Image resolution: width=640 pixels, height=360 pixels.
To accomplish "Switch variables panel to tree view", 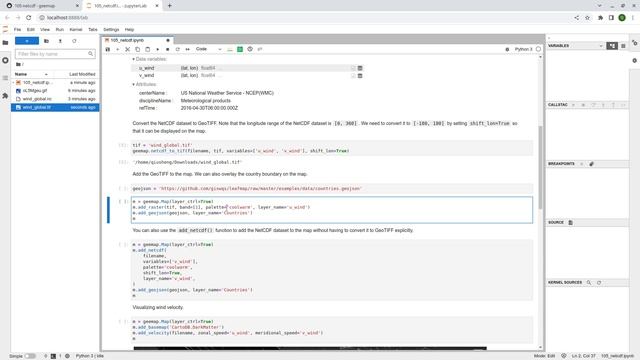I will pos(612,46).
